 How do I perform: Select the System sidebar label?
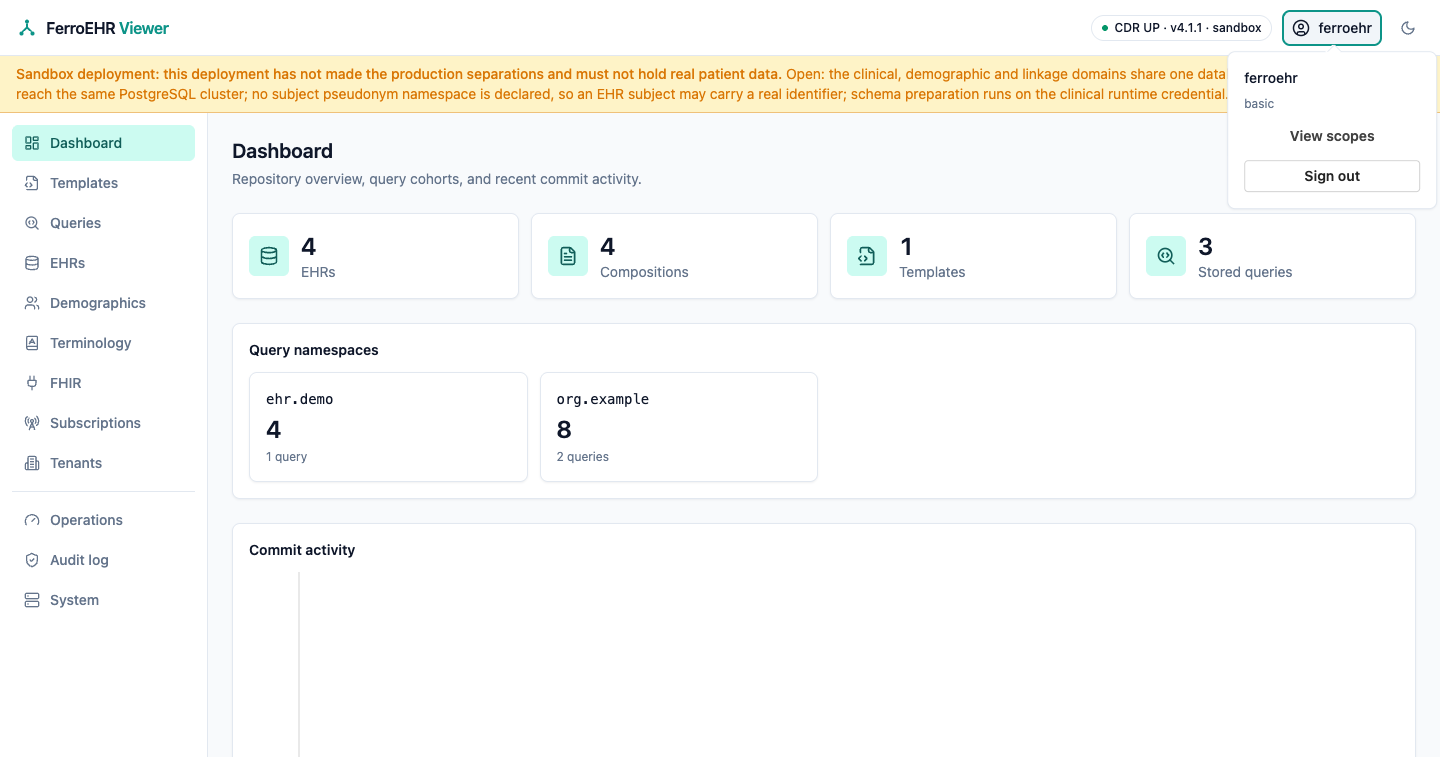[75, 600]
